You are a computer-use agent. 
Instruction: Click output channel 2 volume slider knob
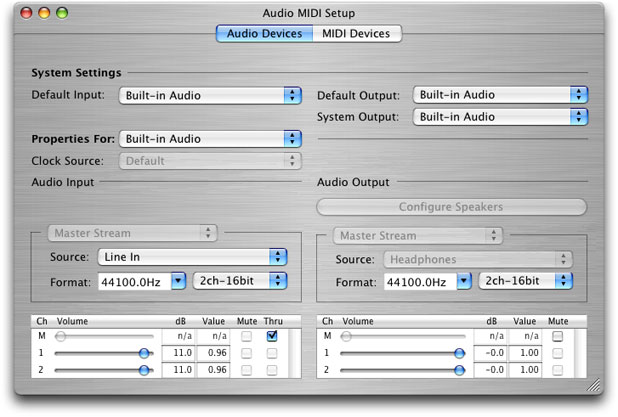point(460,370)
